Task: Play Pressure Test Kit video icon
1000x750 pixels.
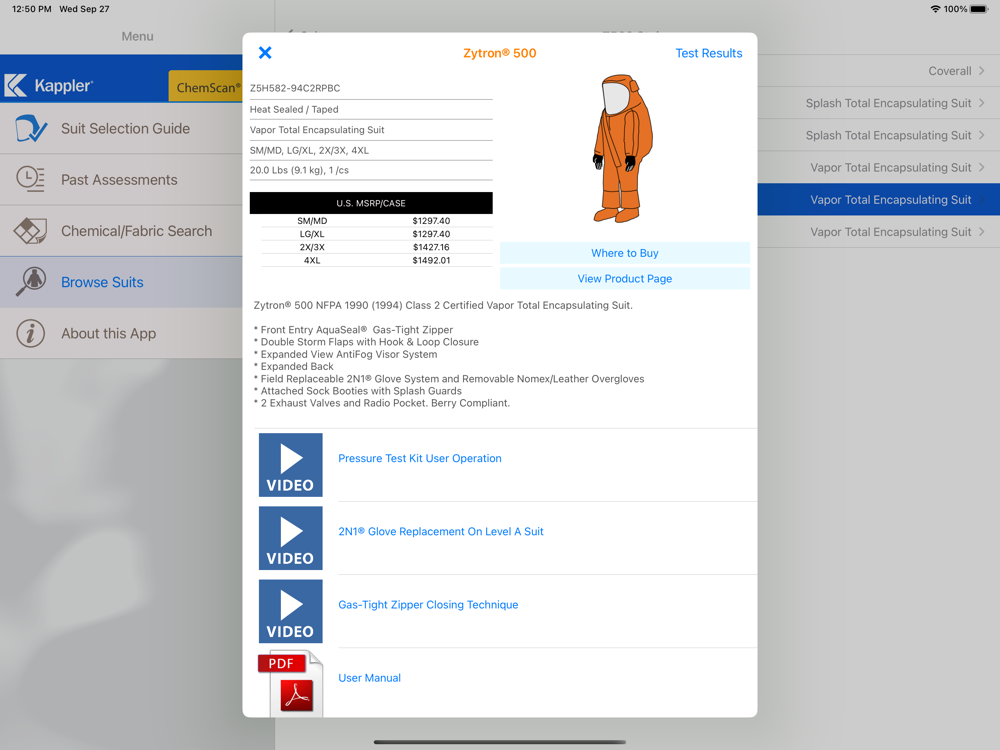Action: point(291,465)
